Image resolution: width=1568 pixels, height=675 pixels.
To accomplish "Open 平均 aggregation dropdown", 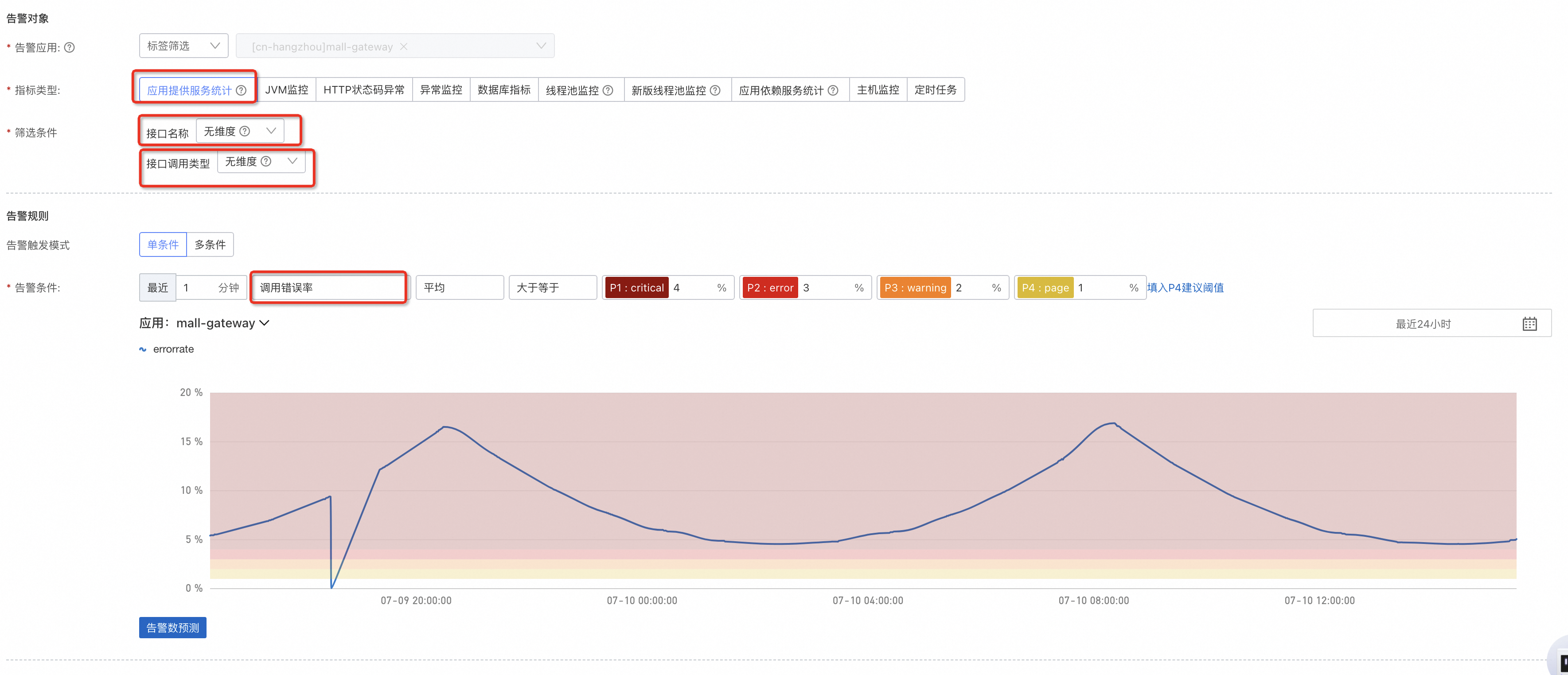I will [x=460, y=287].
